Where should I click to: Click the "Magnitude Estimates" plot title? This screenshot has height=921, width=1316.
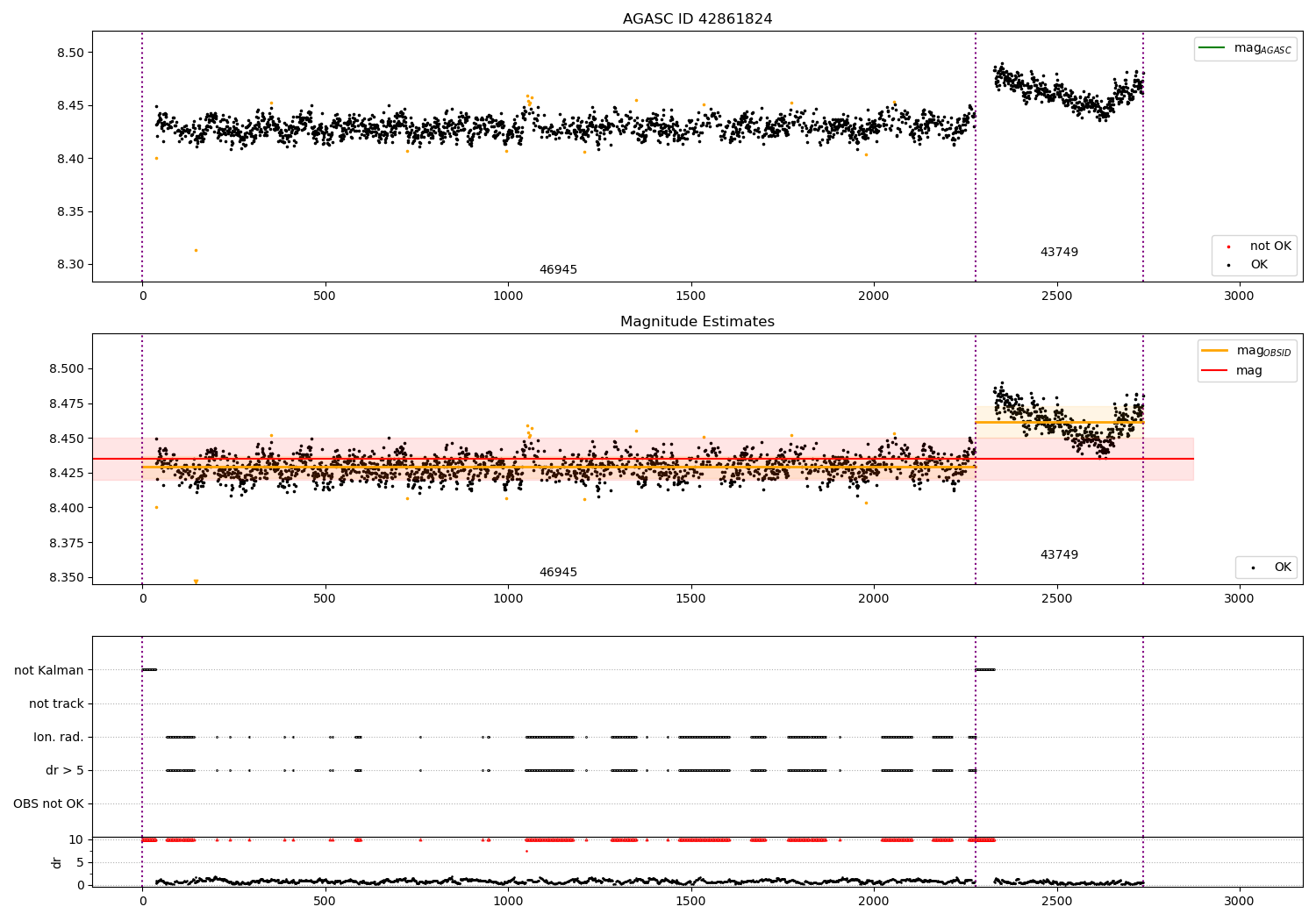click(x=697, y=322)
